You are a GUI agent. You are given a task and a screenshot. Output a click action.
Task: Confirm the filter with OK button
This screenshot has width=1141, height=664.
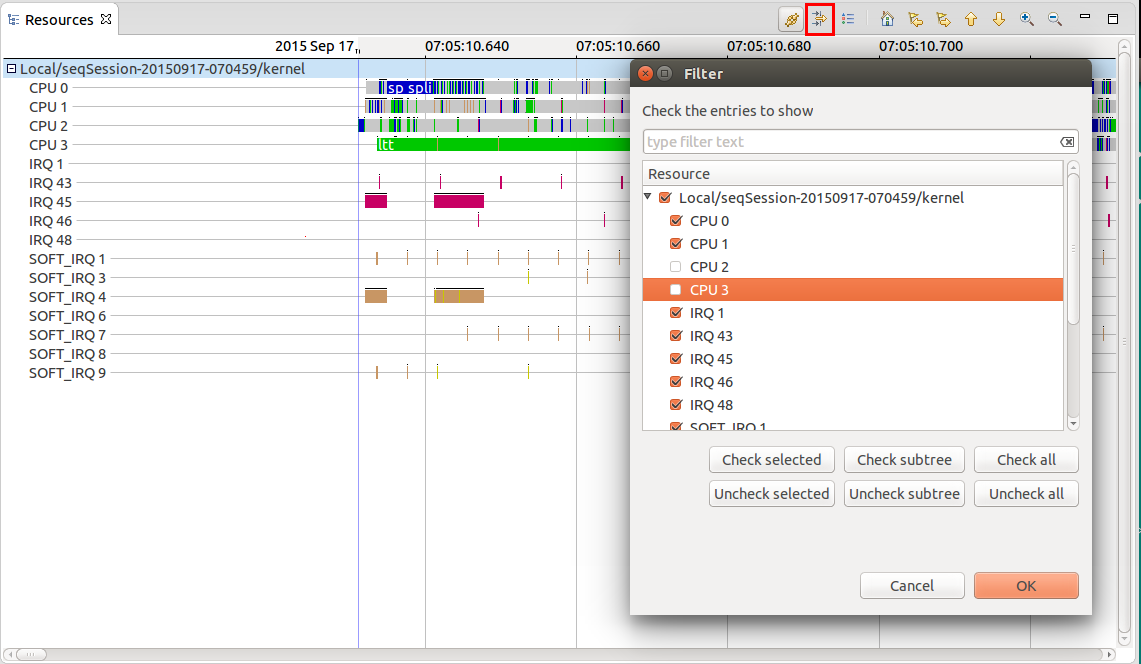coord(1026,586)
